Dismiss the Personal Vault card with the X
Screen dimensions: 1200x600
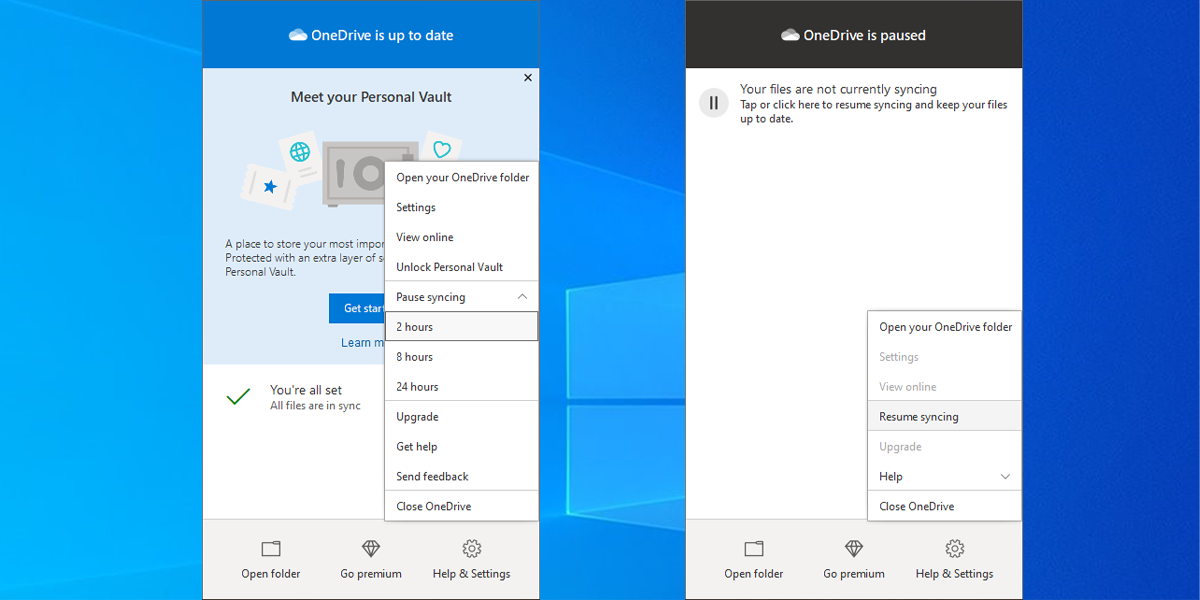click(x=528, y=78)
